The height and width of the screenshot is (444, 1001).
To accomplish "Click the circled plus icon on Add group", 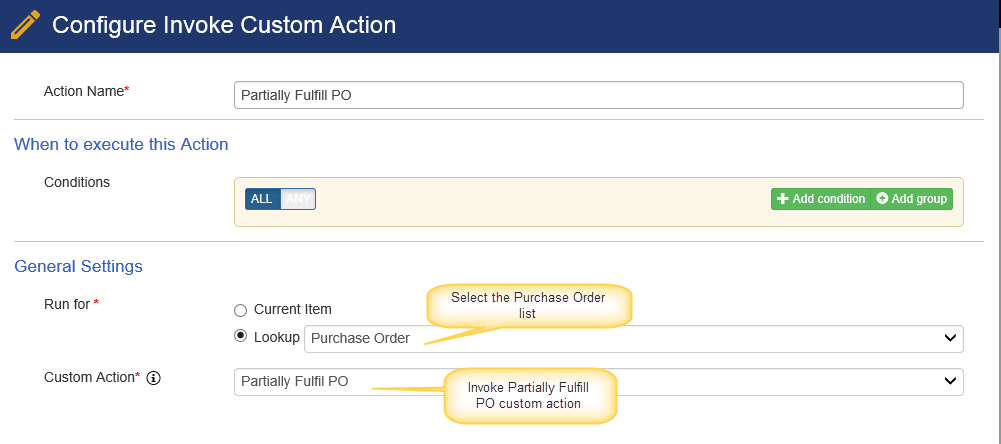I will [x=882, y=199].
